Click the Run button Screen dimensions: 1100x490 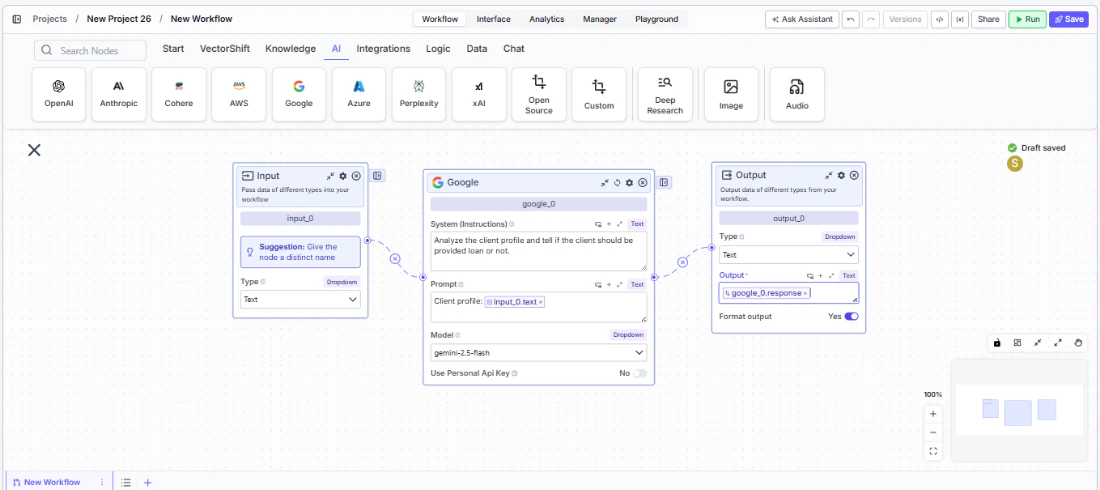tap(1027, 19)
